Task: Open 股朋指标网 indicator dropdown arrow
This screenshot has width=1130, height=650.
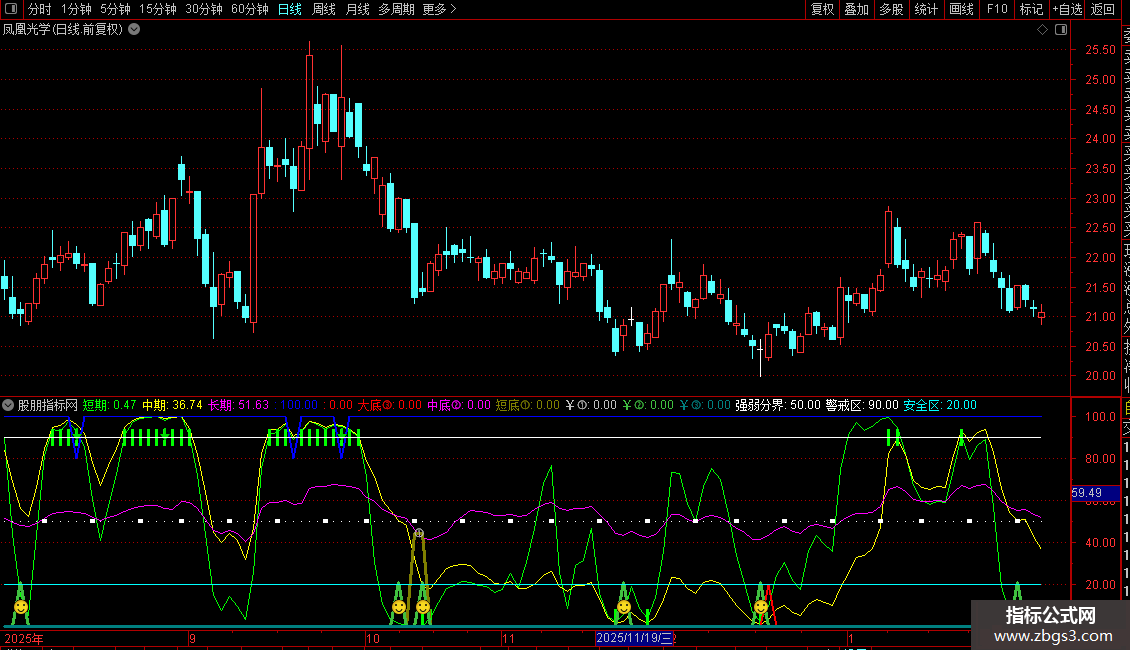Action: click(9, 406)
